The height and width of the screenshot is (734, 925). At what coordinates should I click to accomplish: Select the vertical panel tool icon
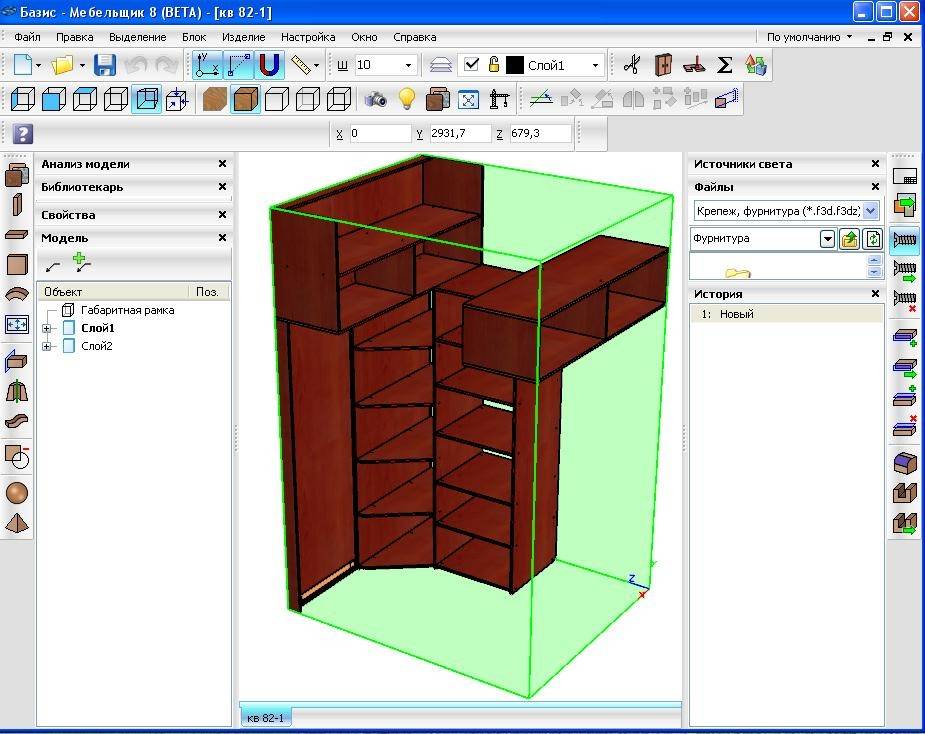pyautogui.click(x=17, y=205)
